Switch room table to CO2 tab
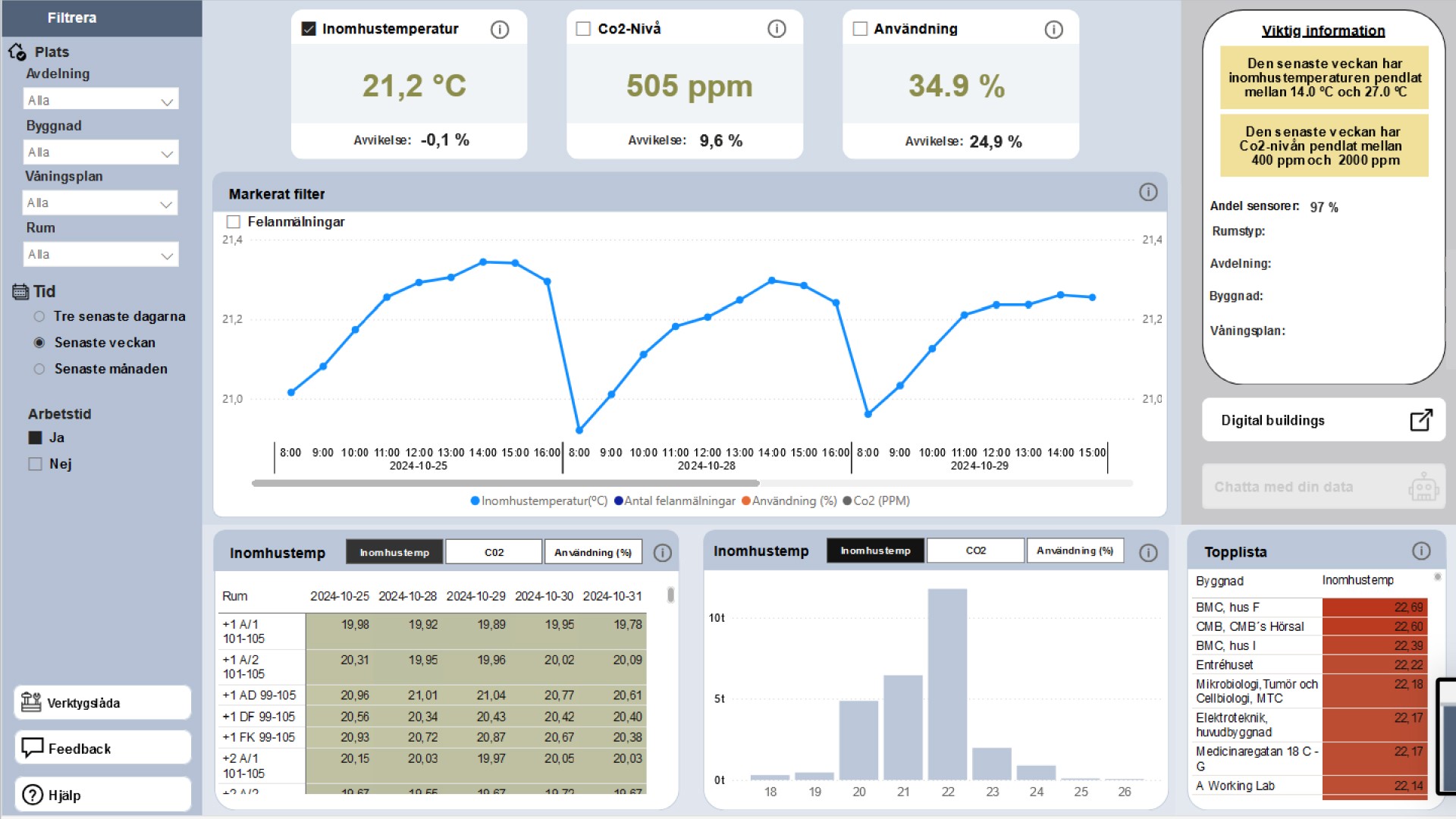The width and height of the screenshot is (1456, 819). tap(494, 552)
